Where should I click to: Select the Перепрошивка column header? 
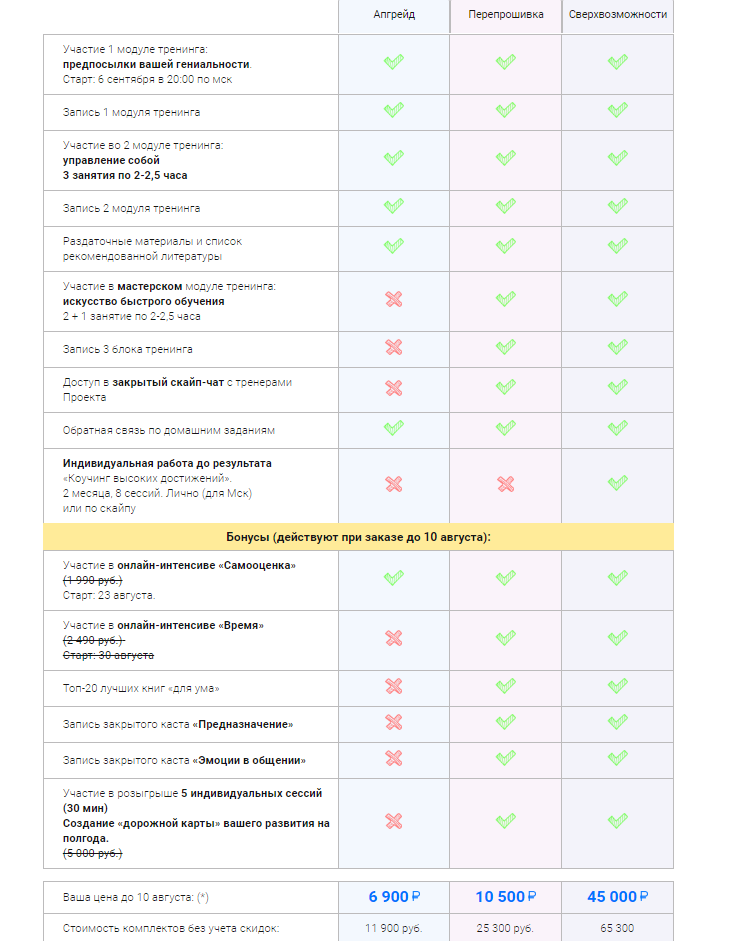click(x=506, y=15)
